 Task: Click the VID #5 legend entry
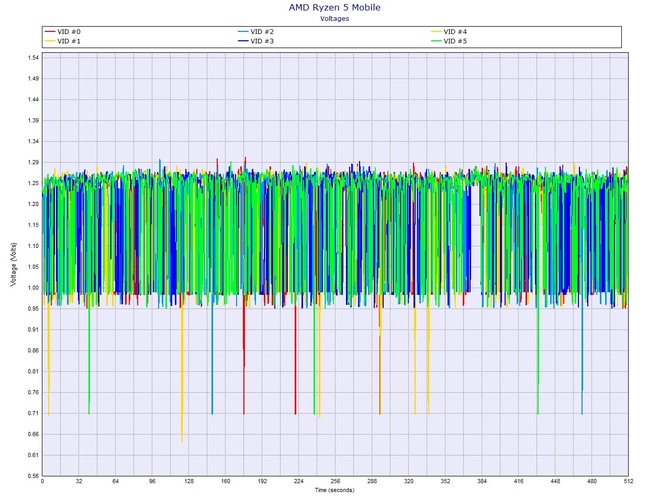(449, 41)
